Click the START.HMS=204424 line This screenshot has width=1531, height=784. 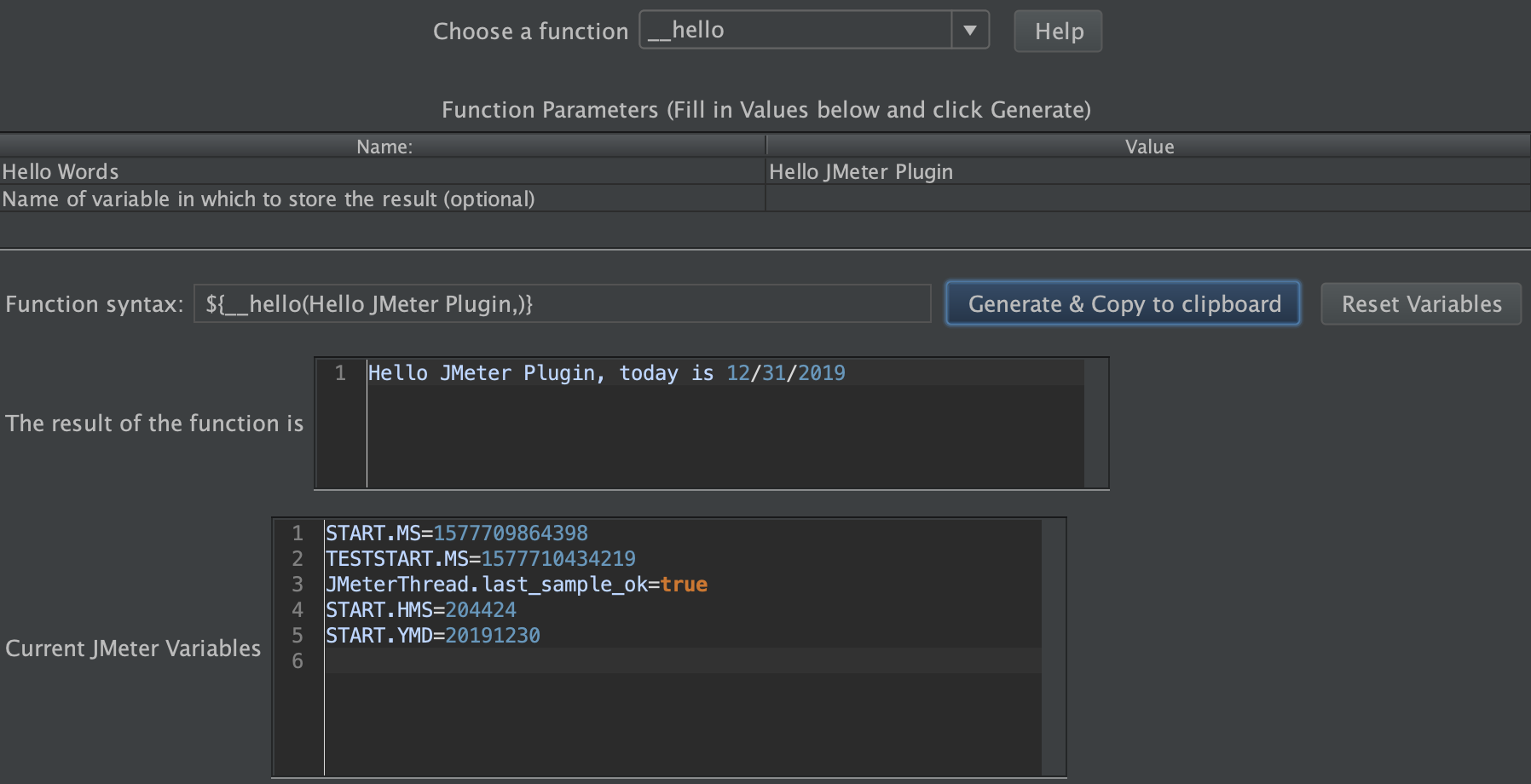421,609
